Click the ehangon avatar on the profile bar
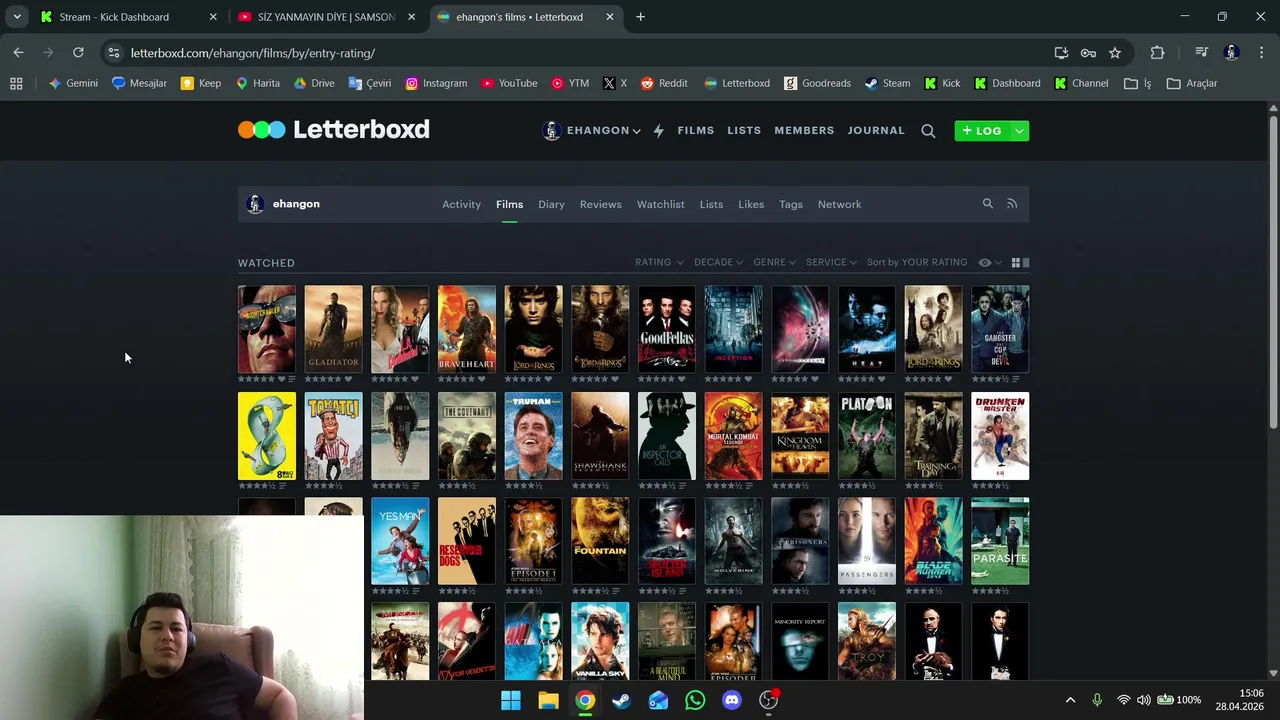The height and width of the screenshot is (720, 1280). coord(255,204)
